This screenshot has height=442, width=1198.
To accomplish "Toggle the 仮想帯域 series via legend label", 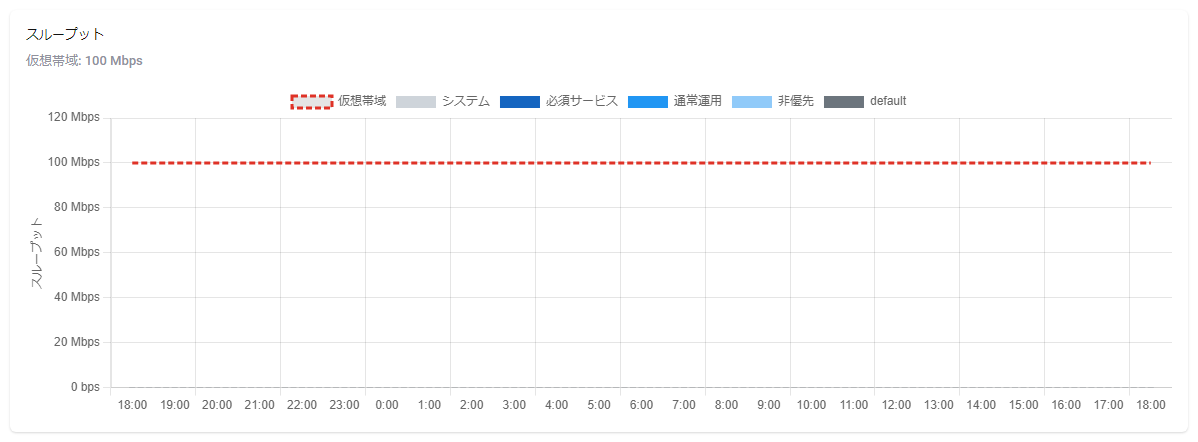I will pyautogui.click(x=362, y=101).
